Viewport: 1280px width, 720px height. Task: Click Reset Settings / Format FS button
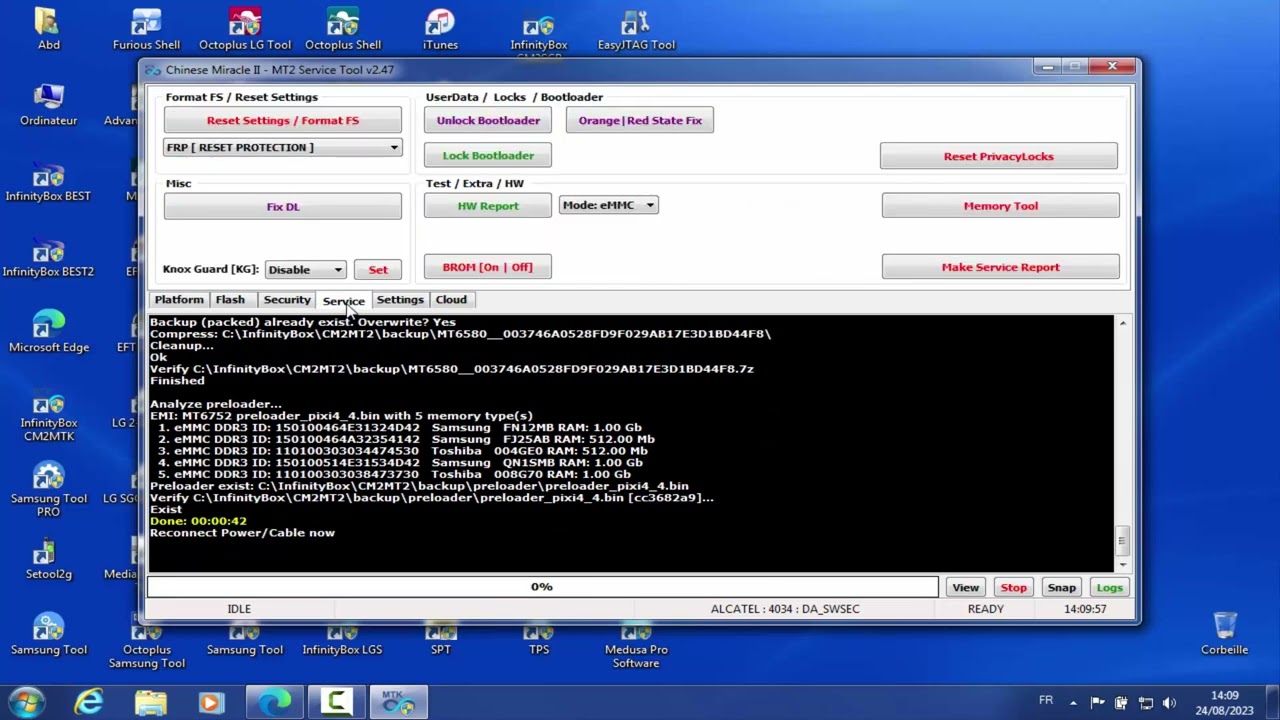[x=282, y=121]
